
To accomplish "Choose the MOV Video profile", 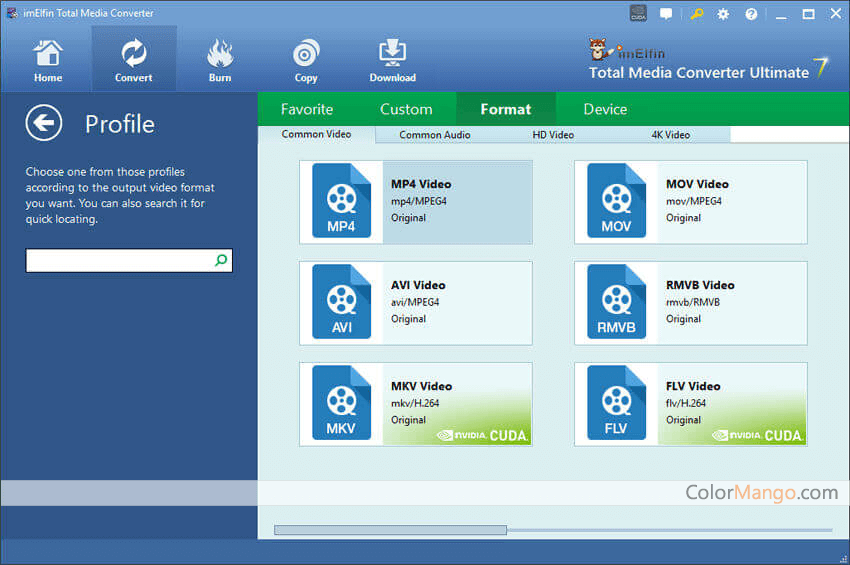I will pyautogui.click(x=690, y=202).
